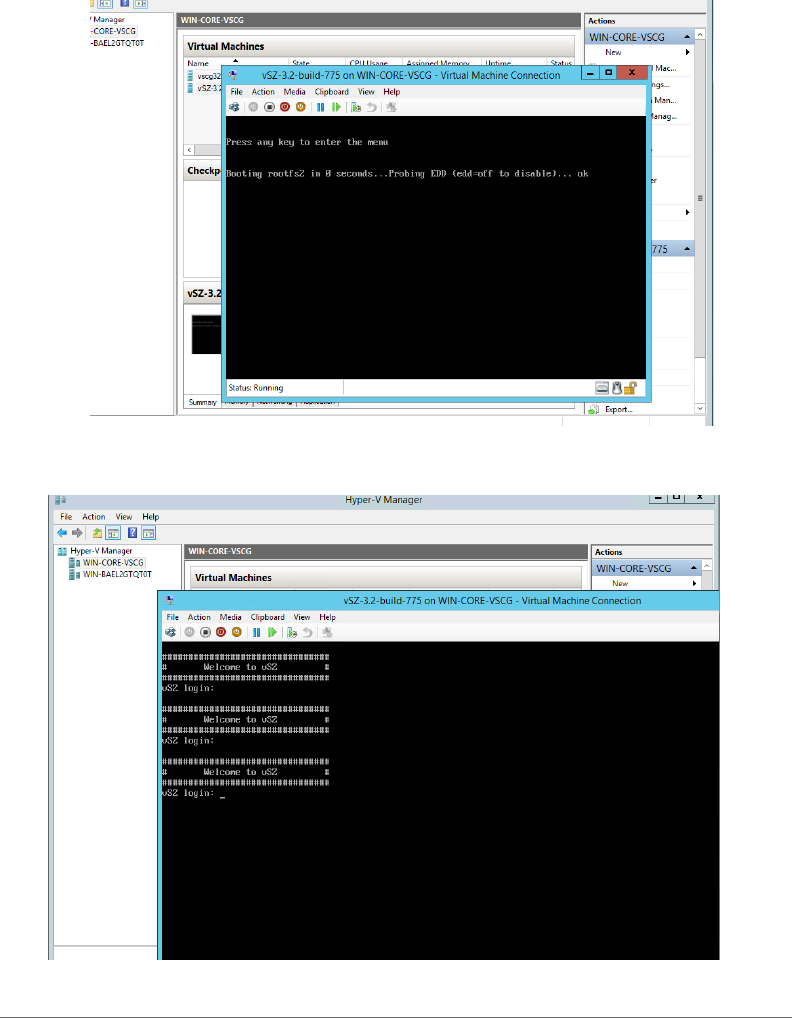The width and height of the screenshot is (792, 1018).
Task: Click the blinking vSZ login prompt
Action: point(193,793)
